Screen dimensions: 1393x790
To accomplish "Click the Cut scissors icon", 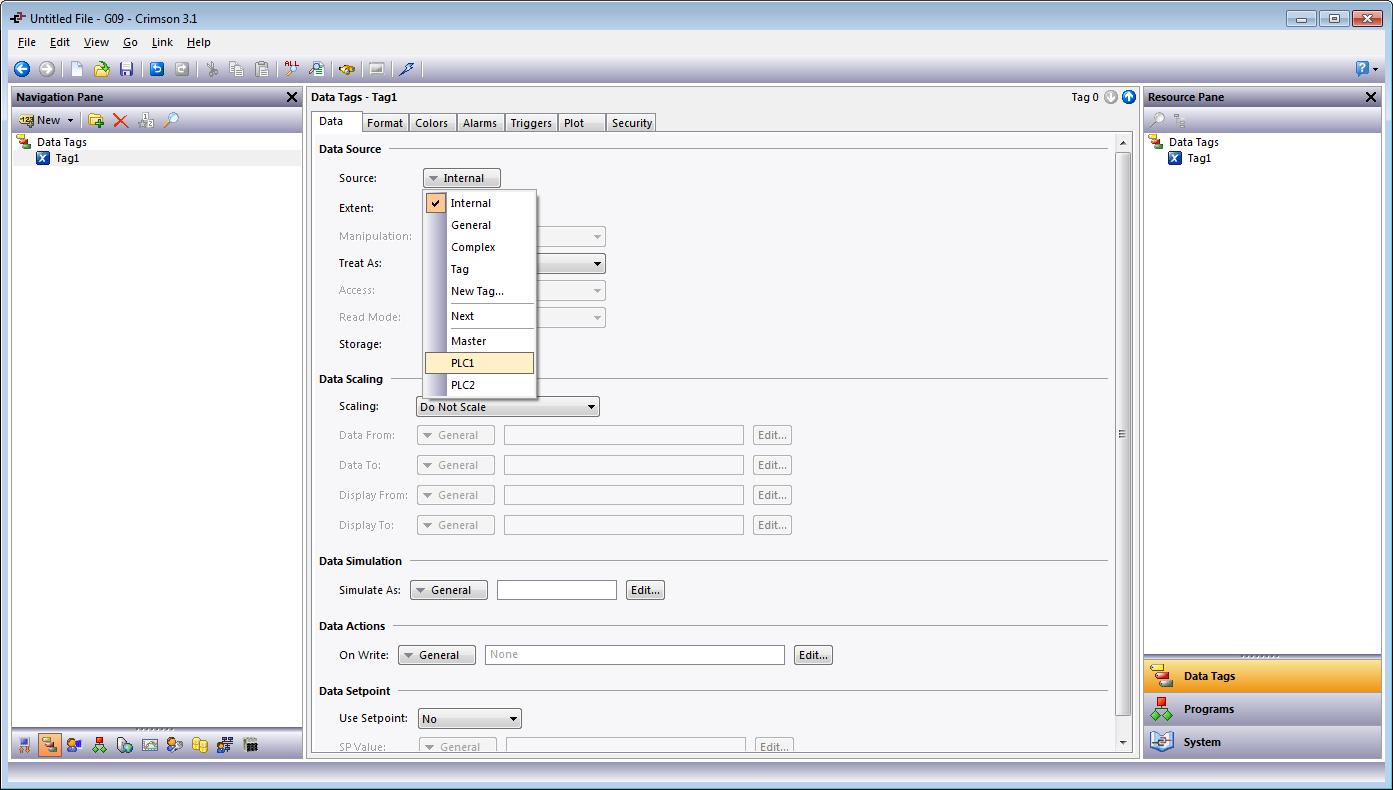I will [212, 69].
